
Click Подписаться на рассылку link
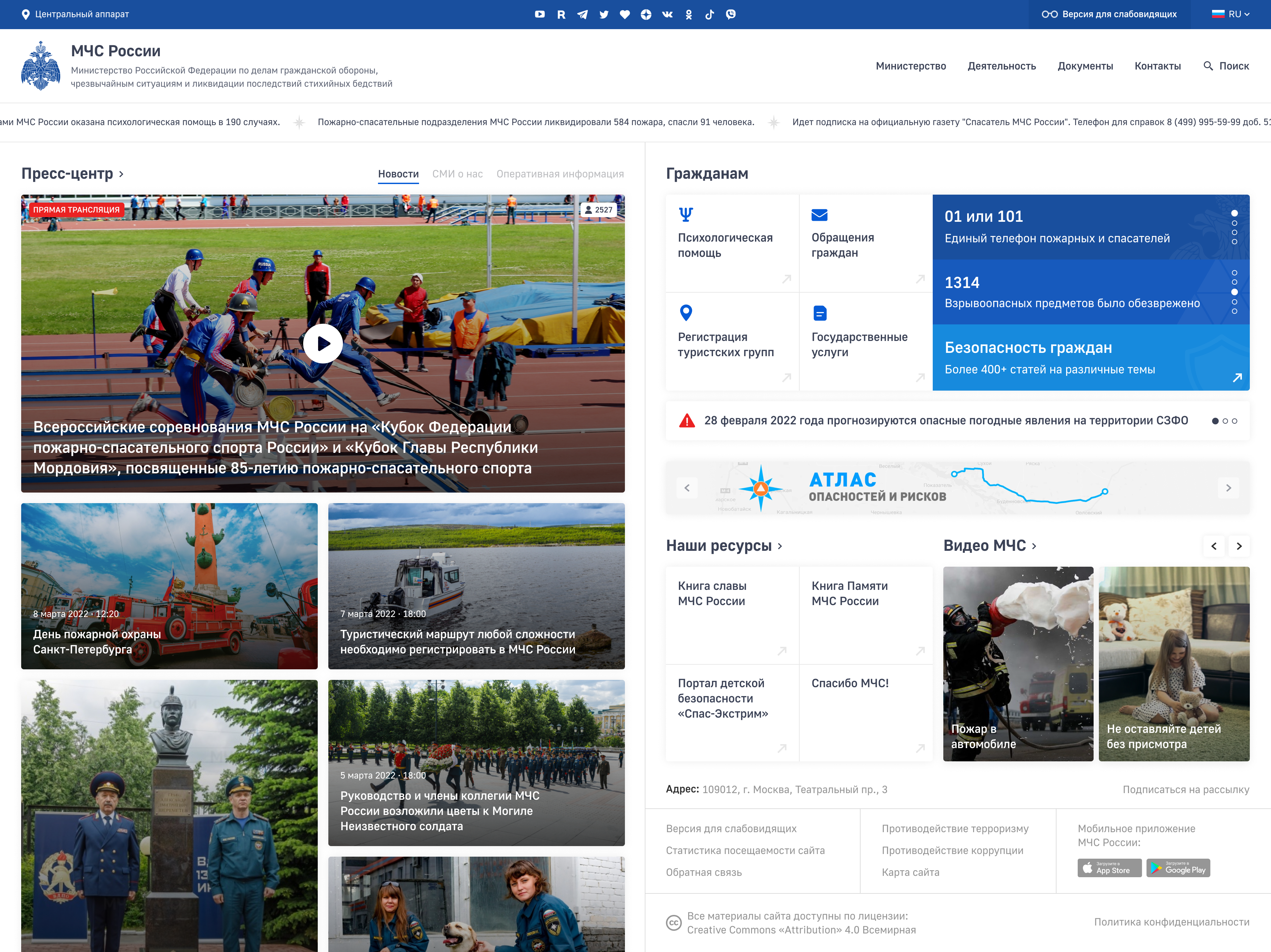tap(1186, 789)
